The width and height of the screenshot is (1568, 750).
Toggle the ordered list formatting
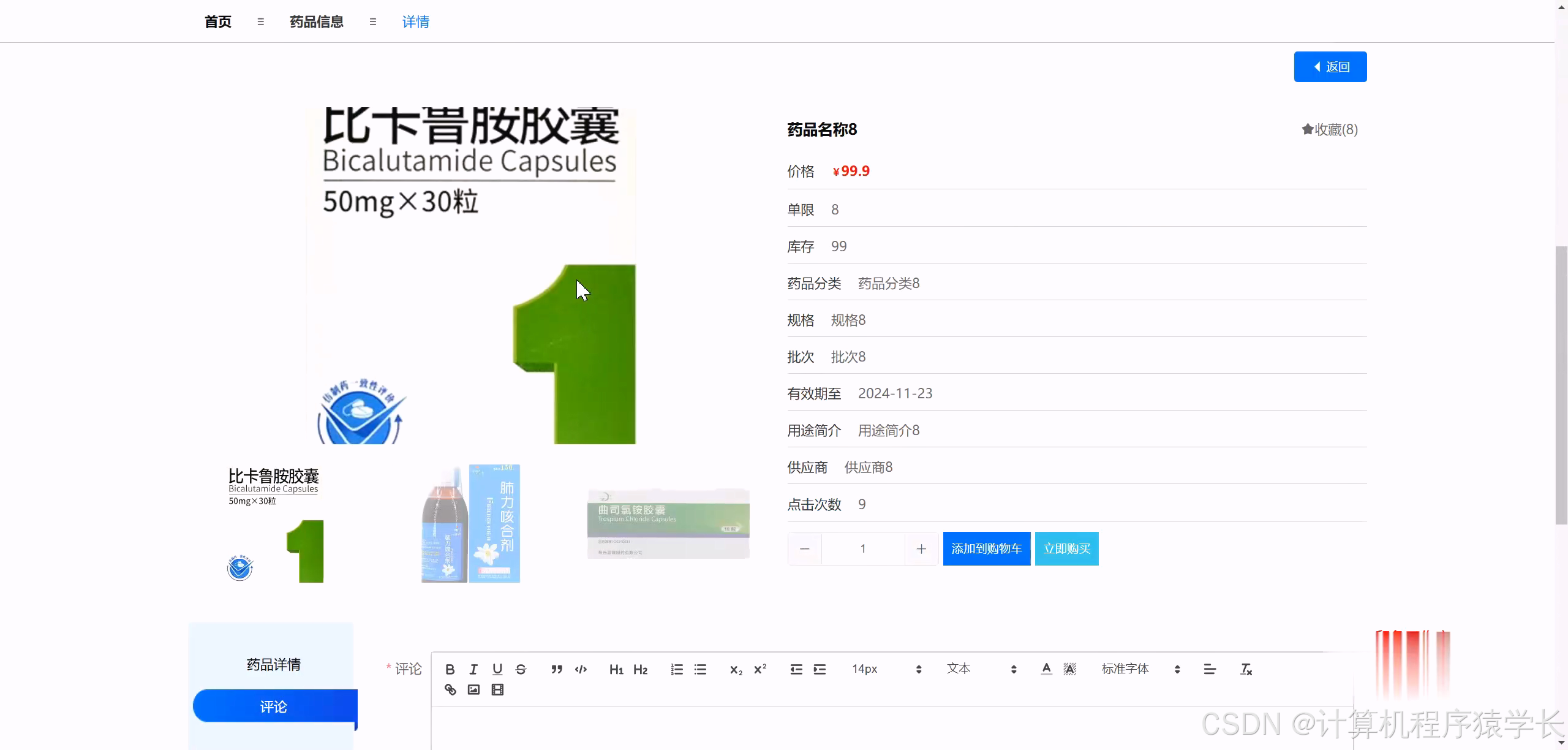pos(676,669)
